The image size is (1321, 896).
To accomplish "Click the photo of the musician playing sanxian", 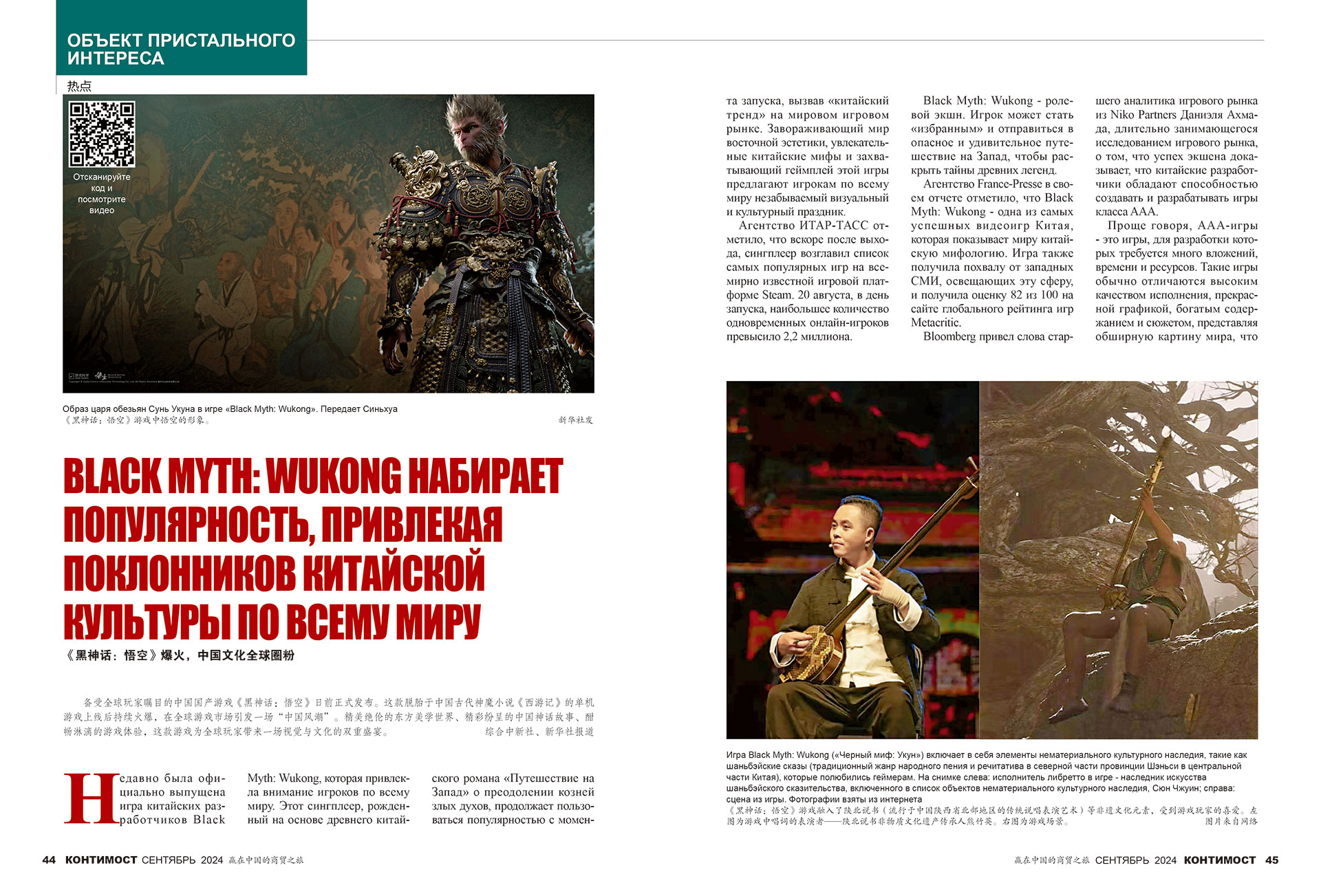I will tap(852, 560).
